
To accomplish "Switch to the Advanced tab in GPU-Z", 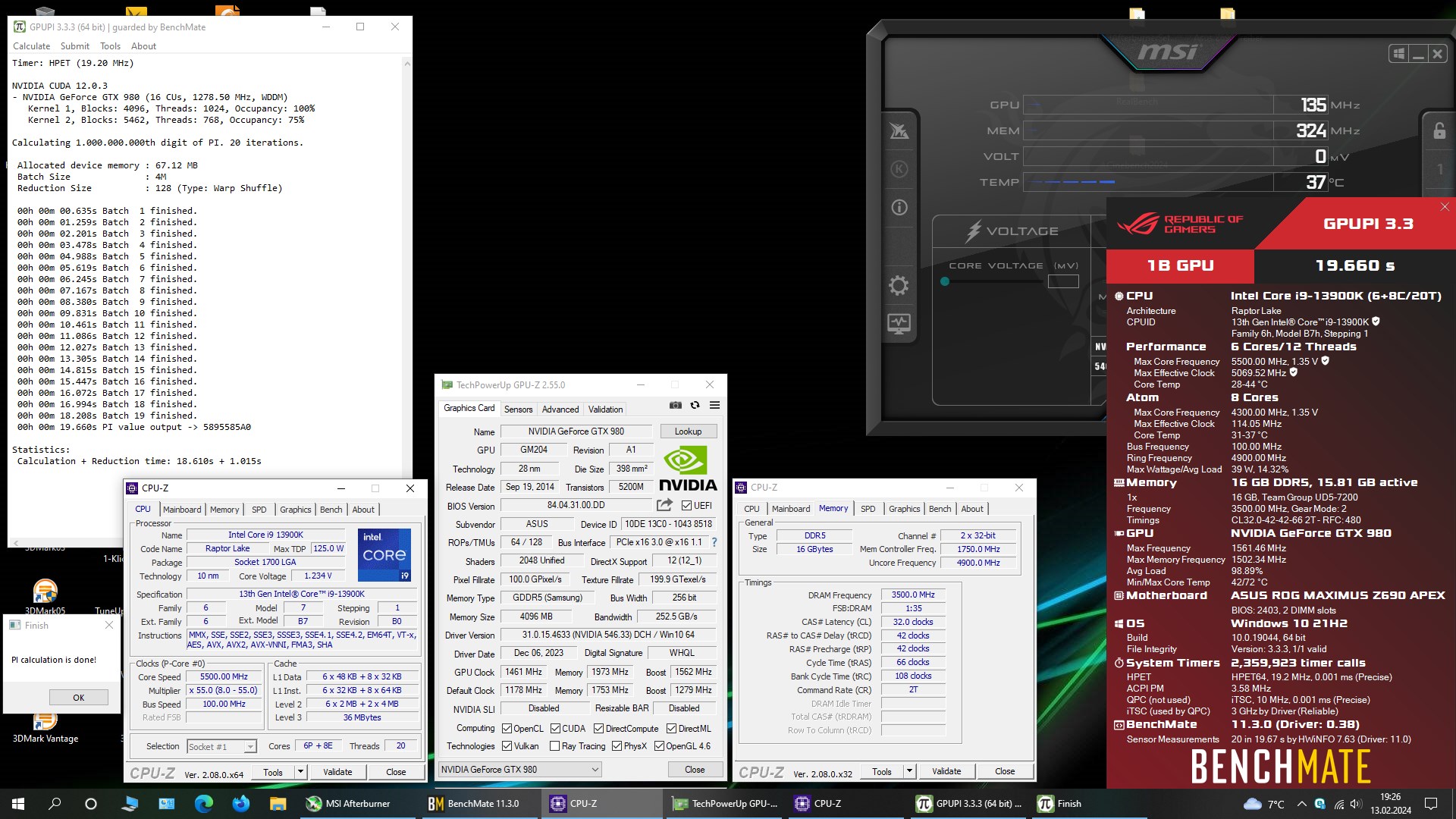I will (x=560, y=409).
